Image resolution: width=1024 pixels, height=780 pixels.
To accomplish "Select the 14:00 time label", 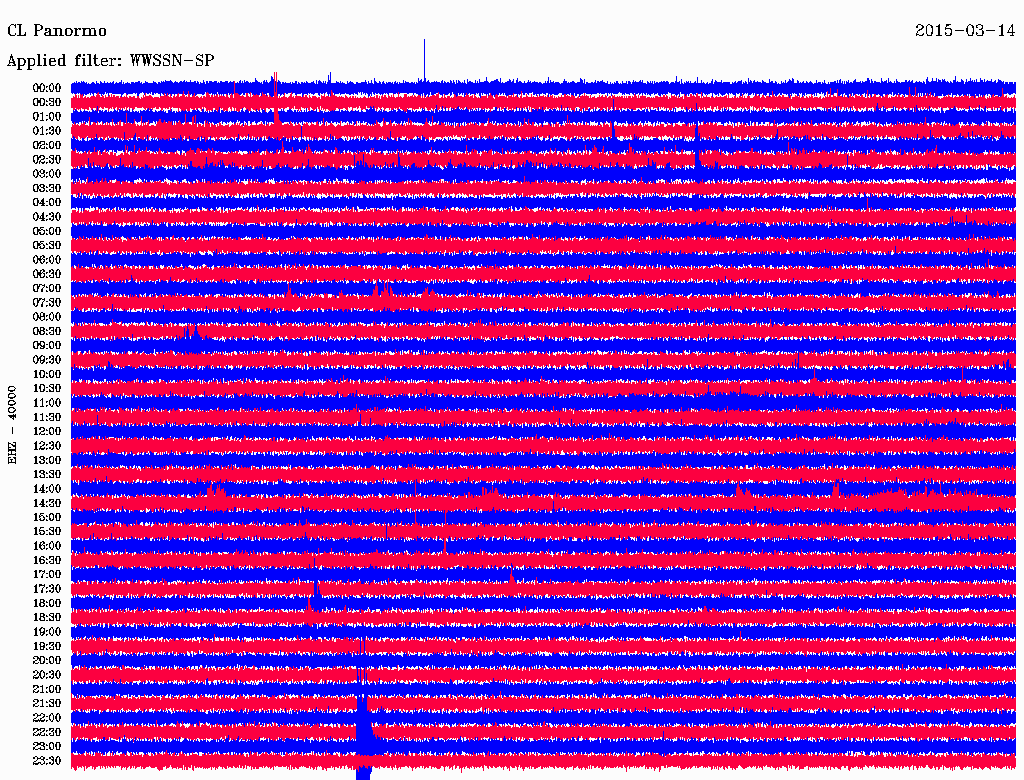I will pyautogui.click(x=47, y=489).
